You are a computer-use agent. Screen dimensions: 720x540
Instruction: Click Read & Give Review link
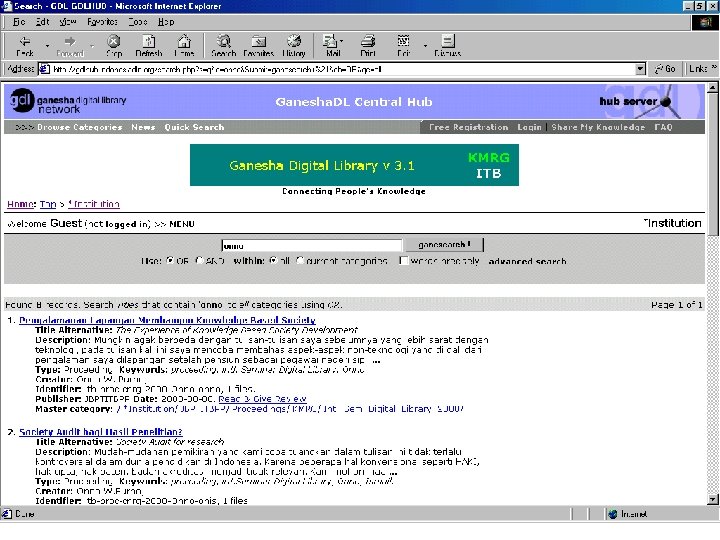coord(262,399)
